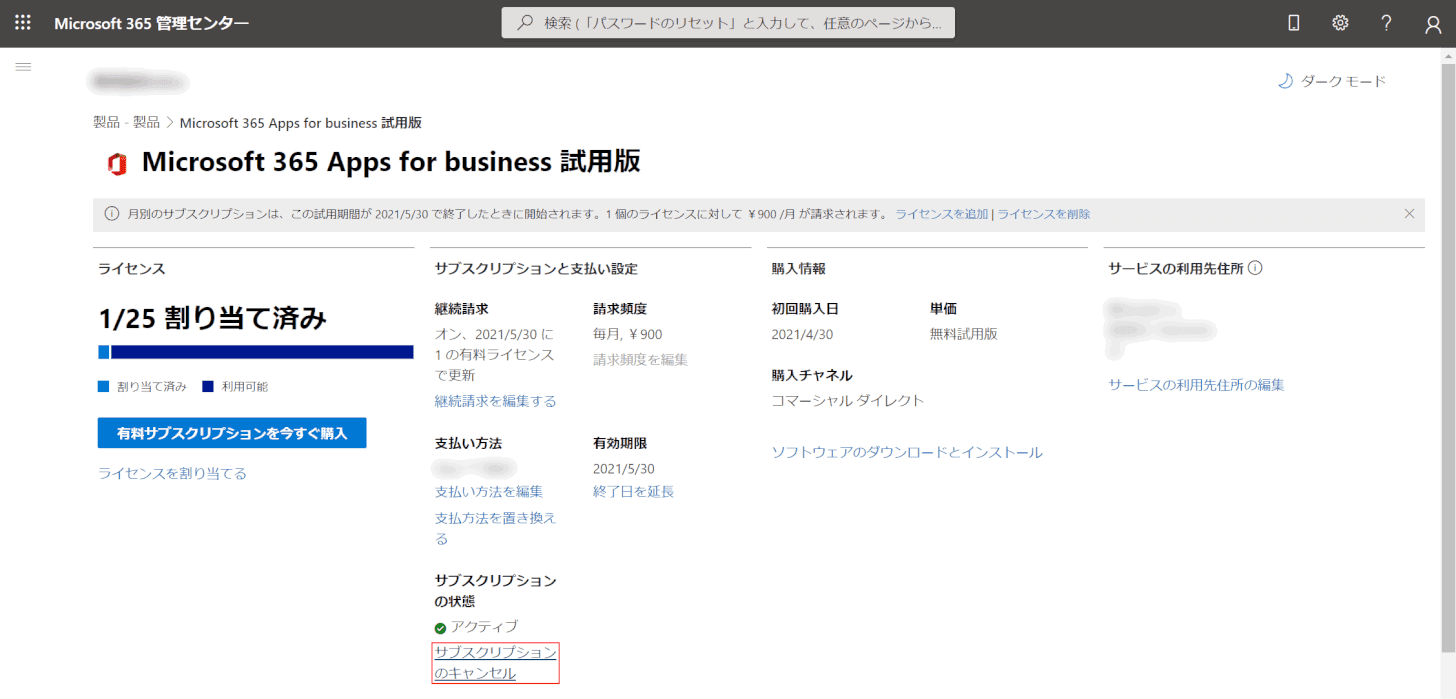Image resolution: width=1456 pixels, height=699 pixels.
Task: Open the settings gear icon
Action: coord(1340,23)
